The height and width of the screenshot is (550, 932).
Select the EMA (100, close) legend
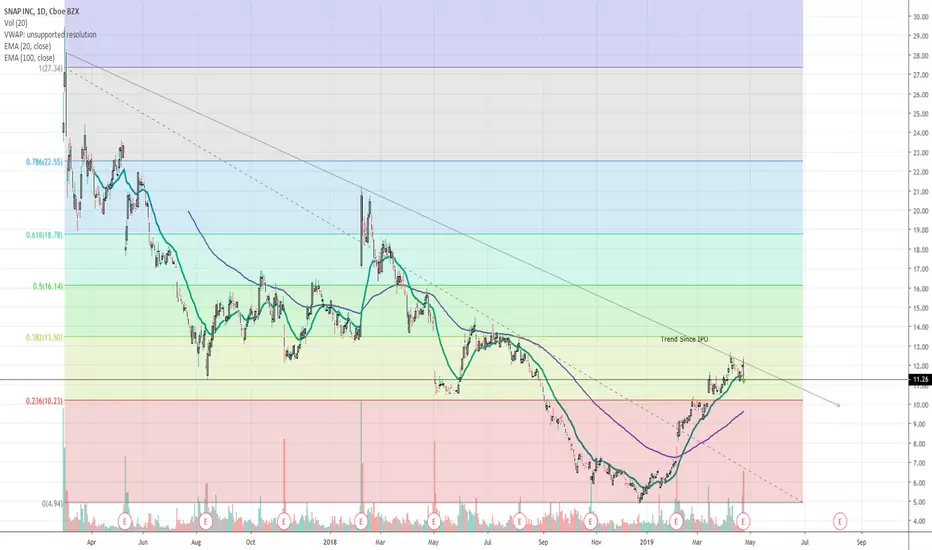pos(29,58)
